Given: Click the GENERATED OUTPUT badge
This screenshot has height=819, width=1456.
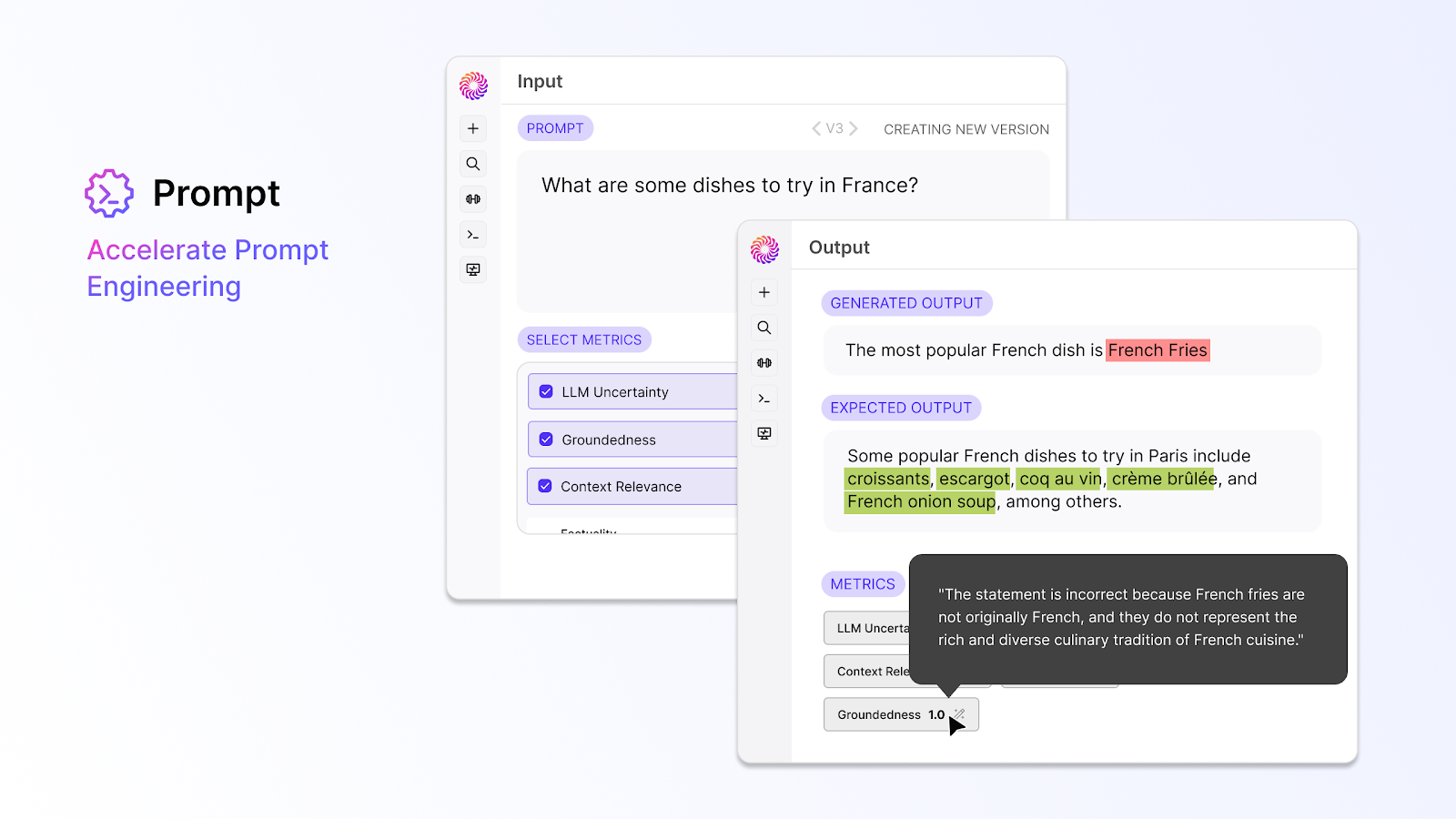Looking at the screenshot, I should pyautogui.click(x=906, y=302).
